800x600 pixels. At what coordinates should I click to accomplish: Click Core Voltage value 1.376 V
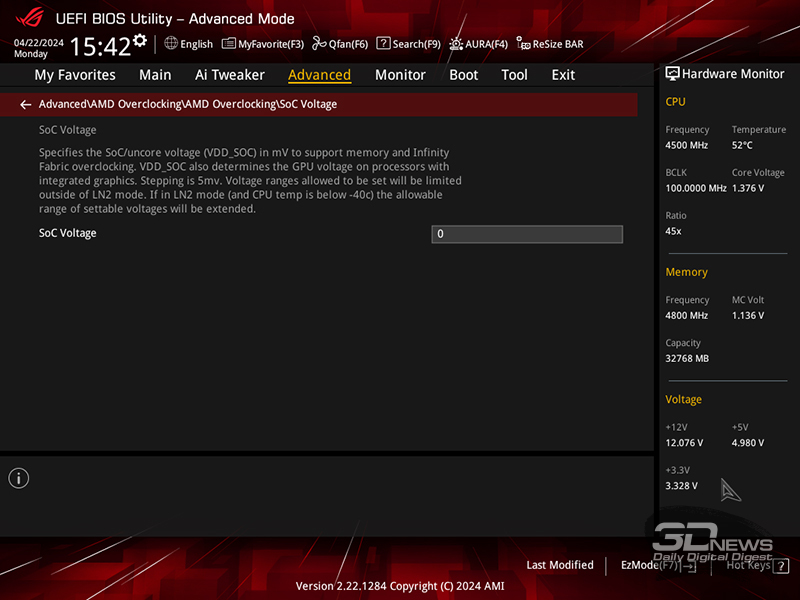coord(748,188)
